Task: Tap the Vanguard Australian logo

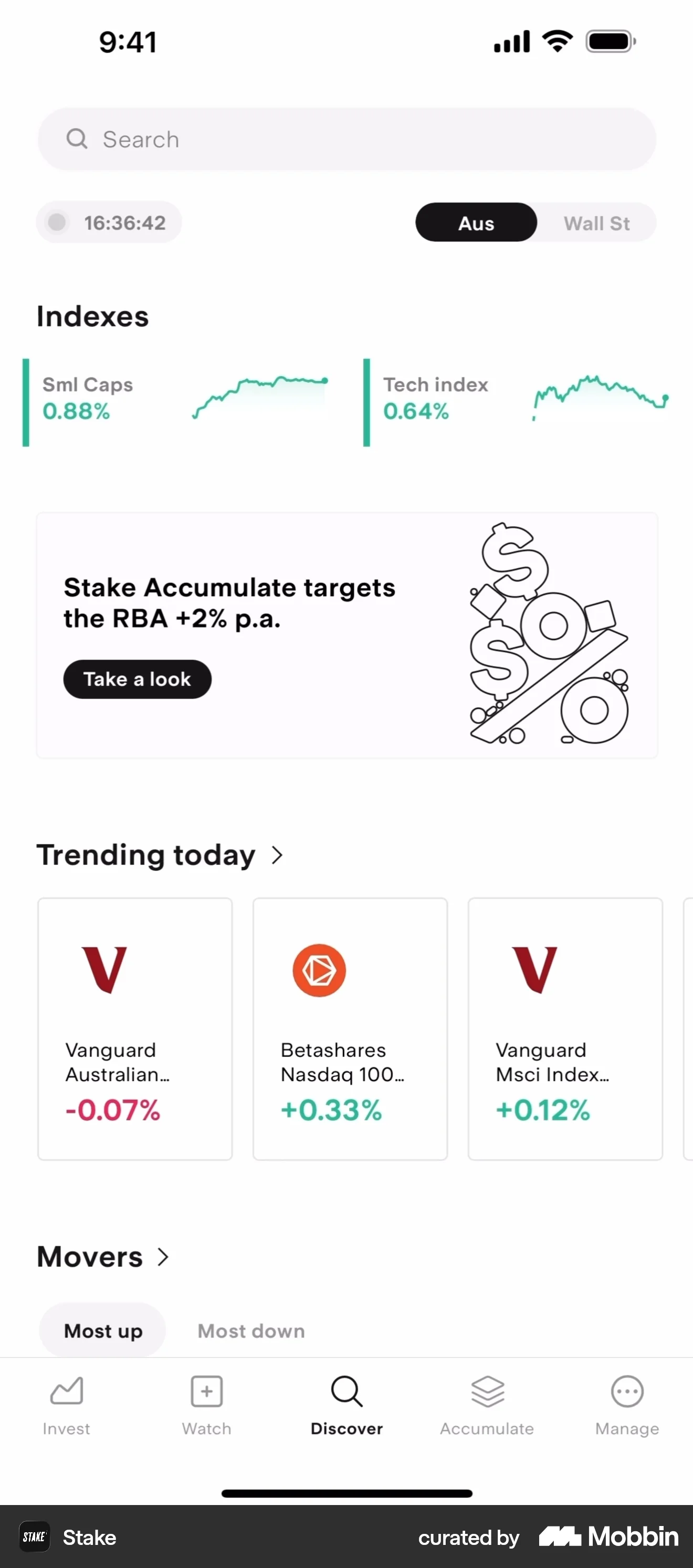Action: pyautogui.click(x=104, y=970)
